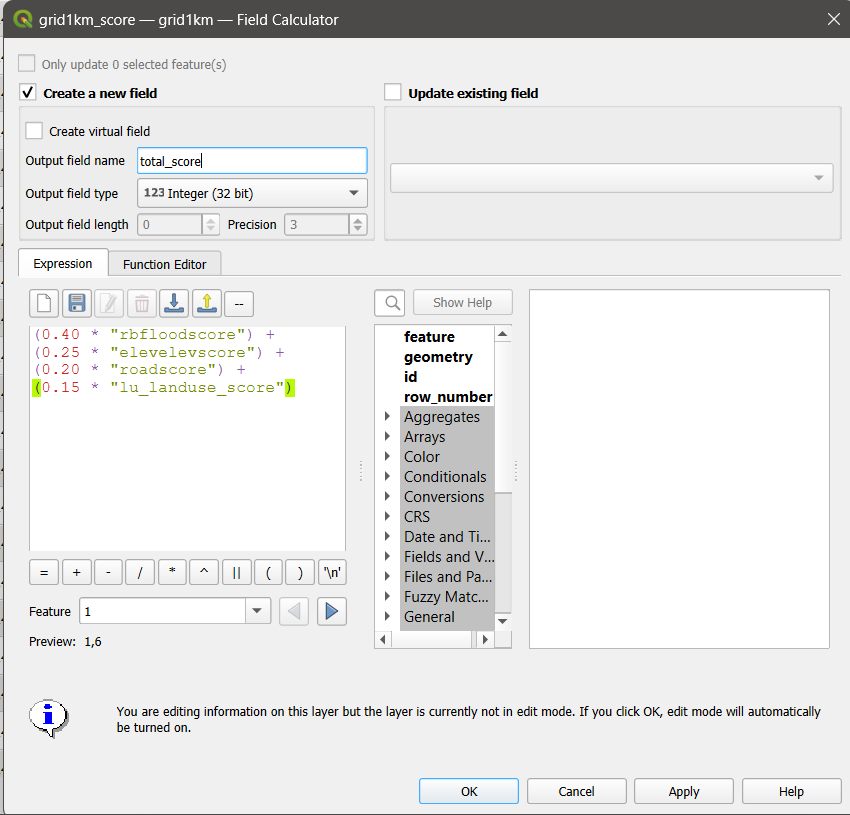This screenshot has height=815, width=850.
Task: Uncheck the Create a new field checkbox
Action: click(28, 93)
